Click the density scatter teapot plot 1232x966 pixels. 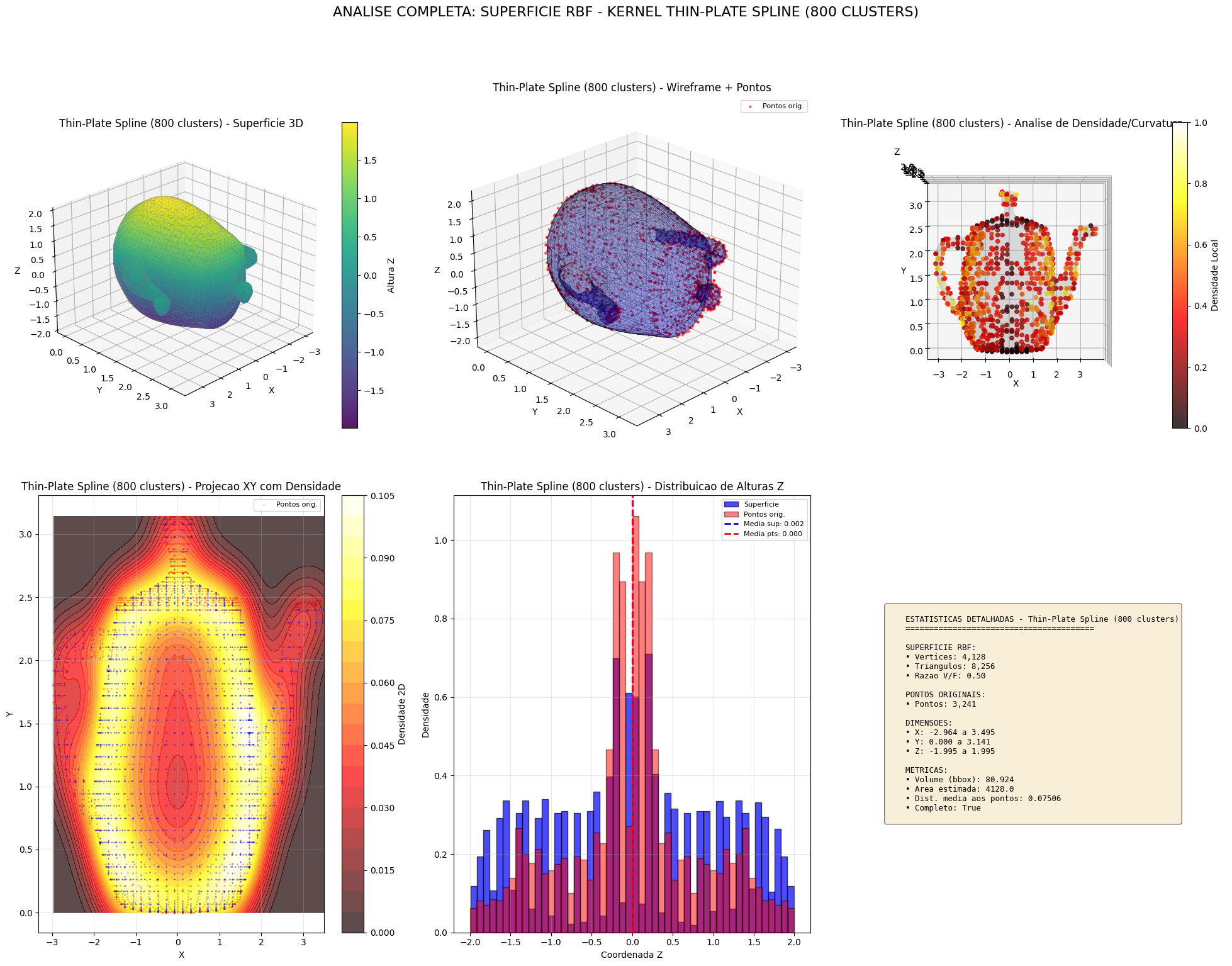pos(1010,283)
